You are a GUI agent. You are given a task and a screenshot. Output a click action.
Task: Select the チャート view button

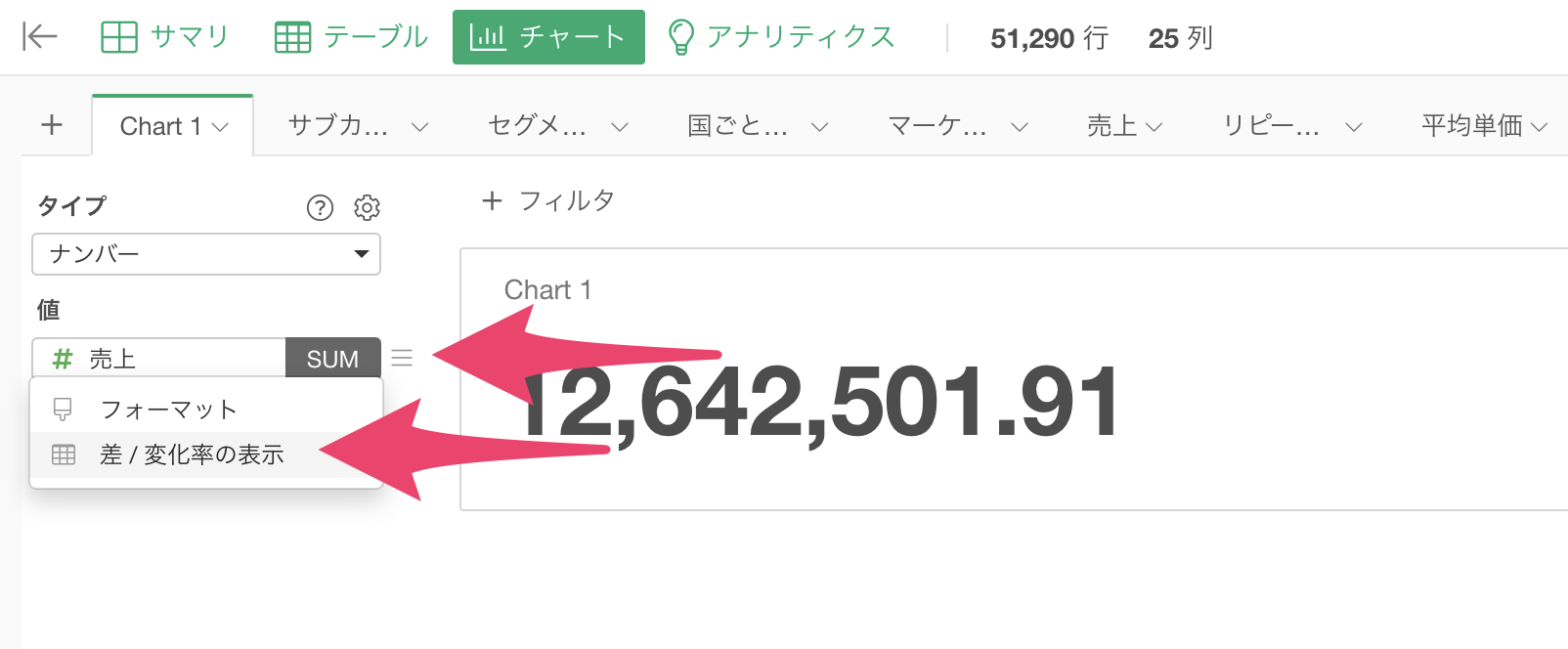(x=548, y=37)
